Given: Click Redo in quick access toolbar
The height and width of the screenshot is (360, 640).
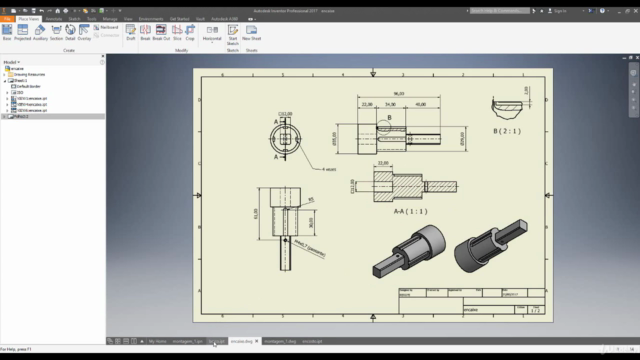Looking at the screenshot, I should click(x=49, y=11).
